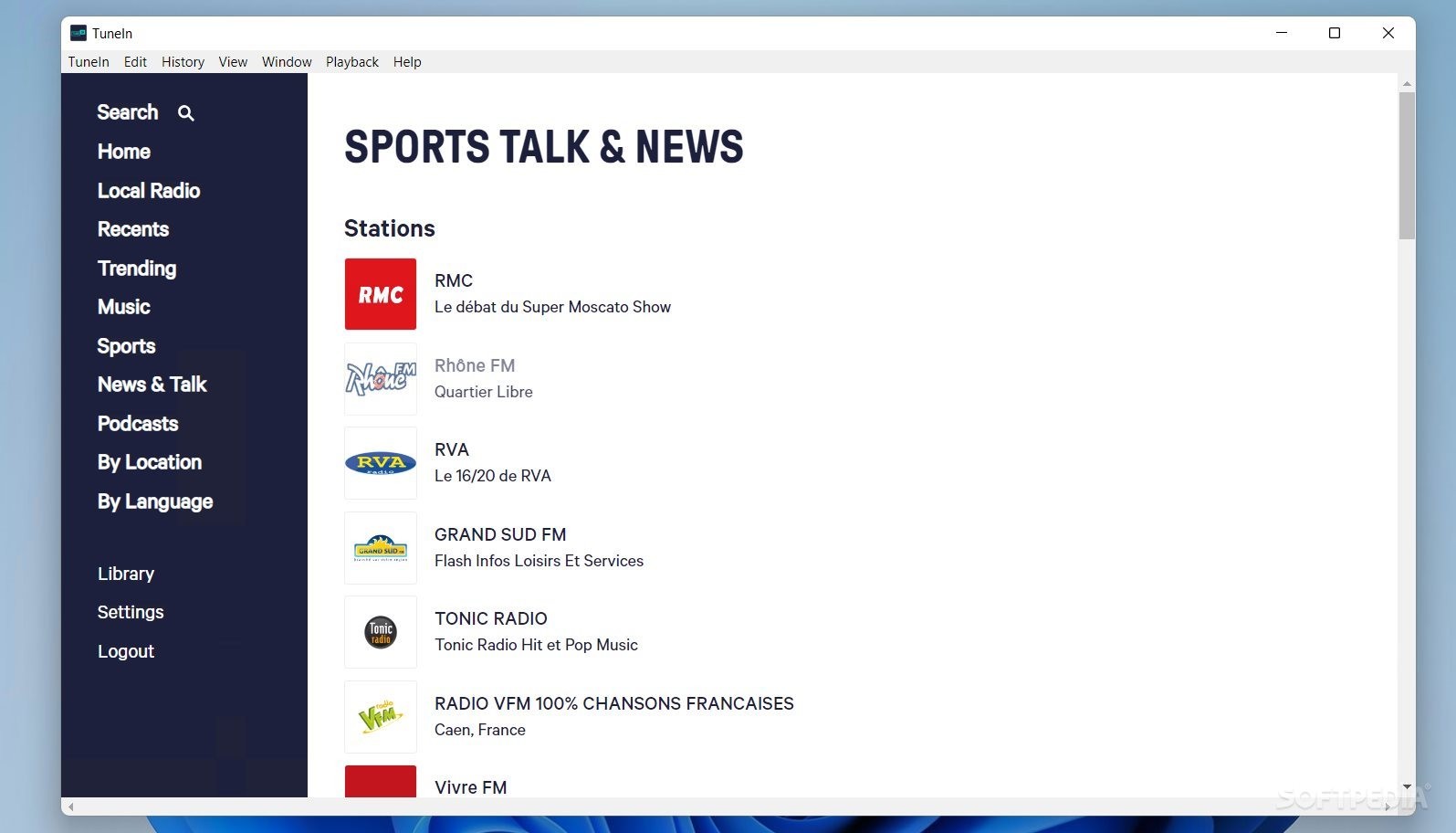Click 'Le 16/20 de RVA' subtitle

[x=493, y=476]
